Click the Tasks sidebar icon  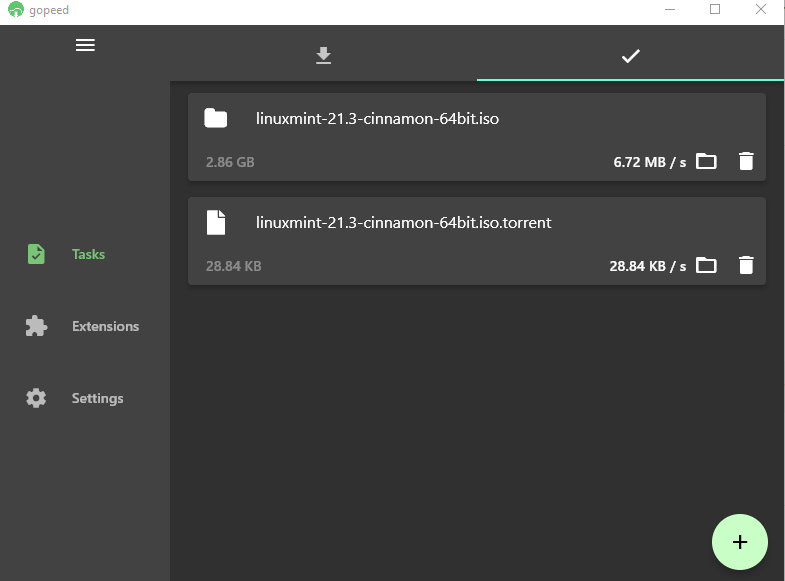(36, 254)
